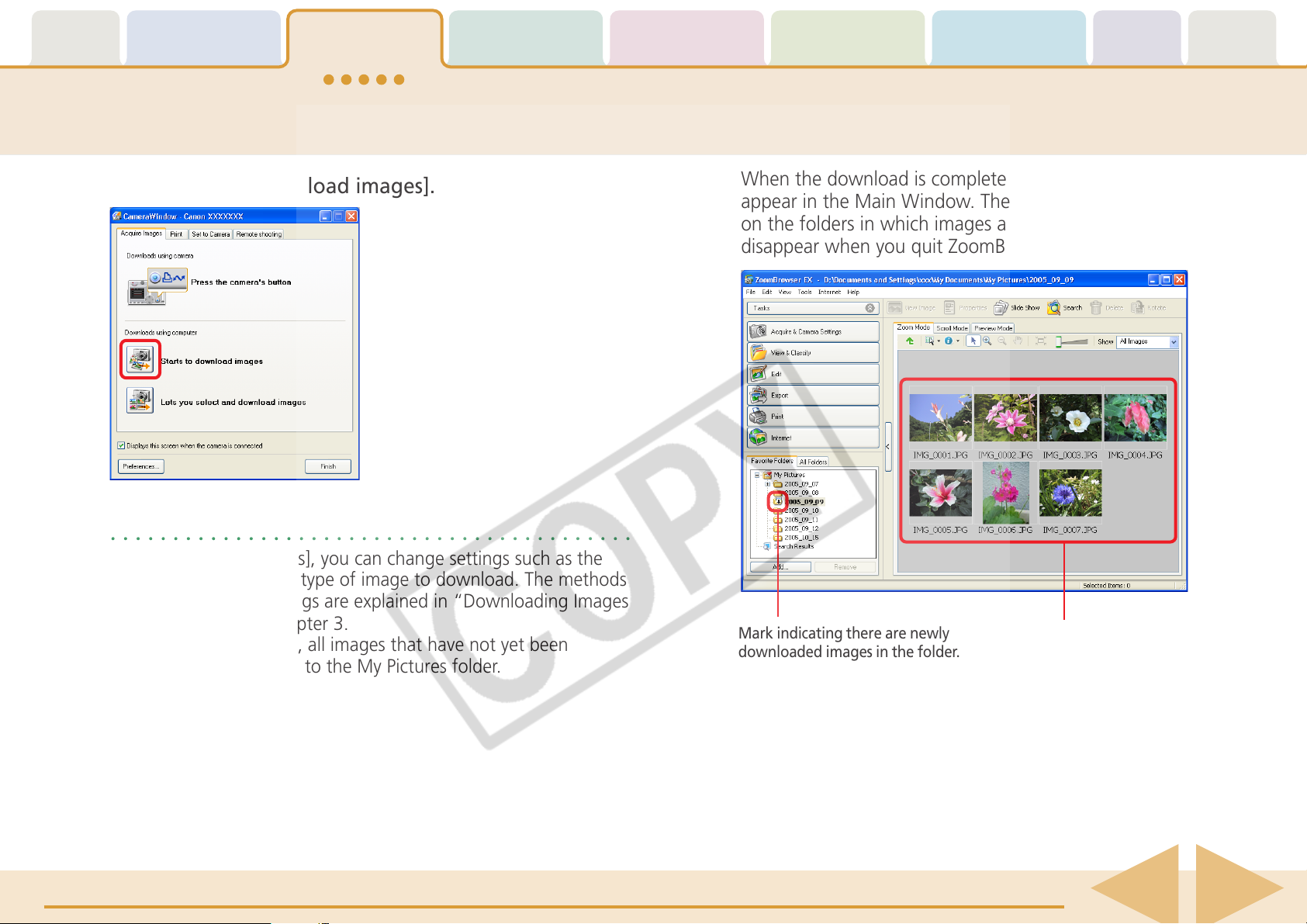Click the My Pictures folder icon
Image resolution: width=1307 pixels, height=924 pixels.
[x=767, y=475]
